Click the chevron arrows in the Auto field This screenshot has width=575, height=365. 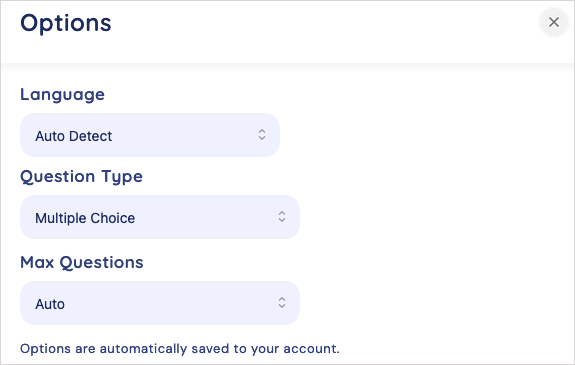[282, 303]
